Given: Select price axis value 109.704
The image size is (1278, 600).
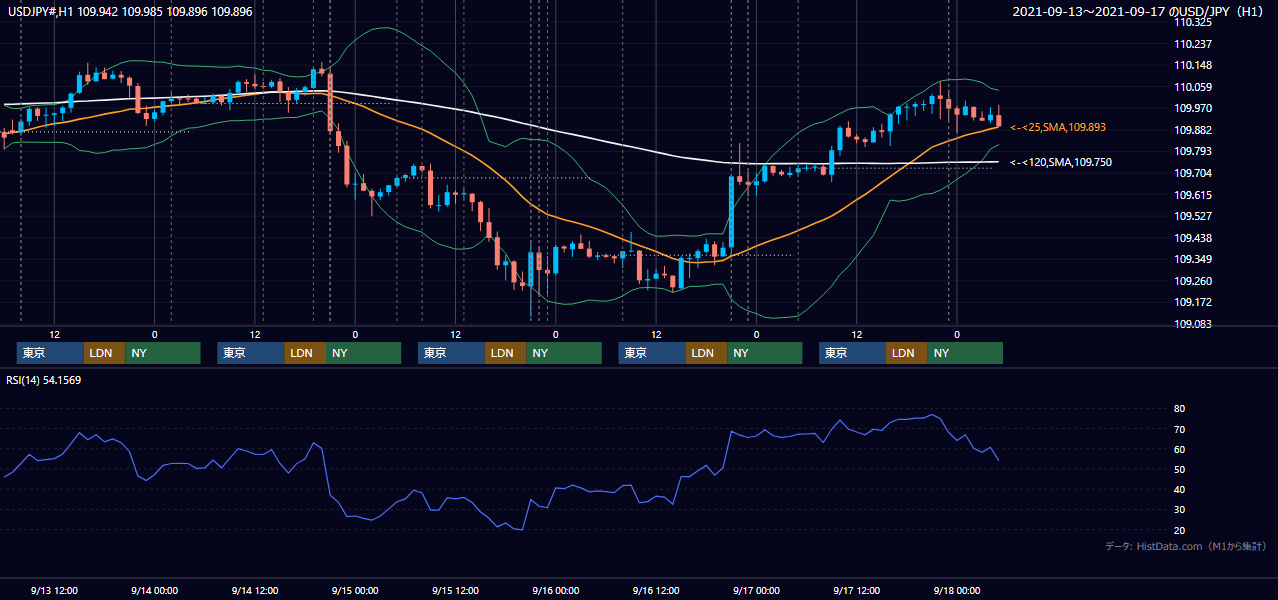Looking at the screenshot, I should pyautogui.click(x=1193, y=173).
